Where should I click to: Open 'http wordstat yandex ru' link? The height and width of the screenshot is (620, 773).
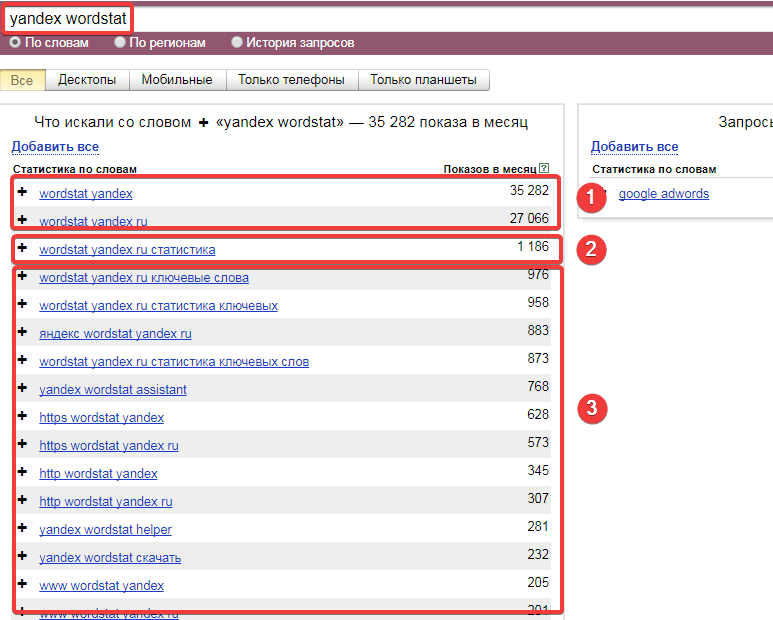point(106,502)
